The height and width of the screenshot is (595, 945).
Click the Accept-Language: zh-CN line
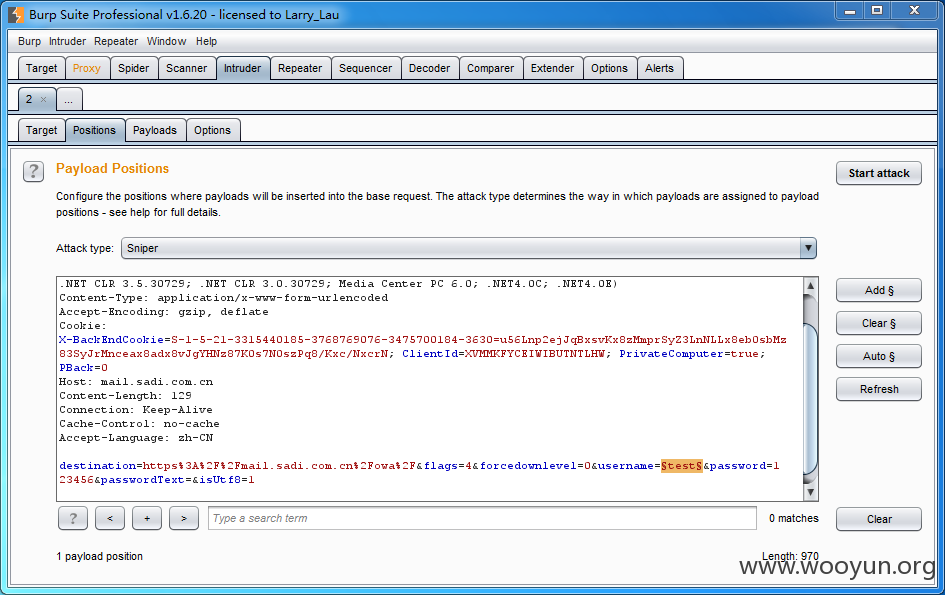136,438
